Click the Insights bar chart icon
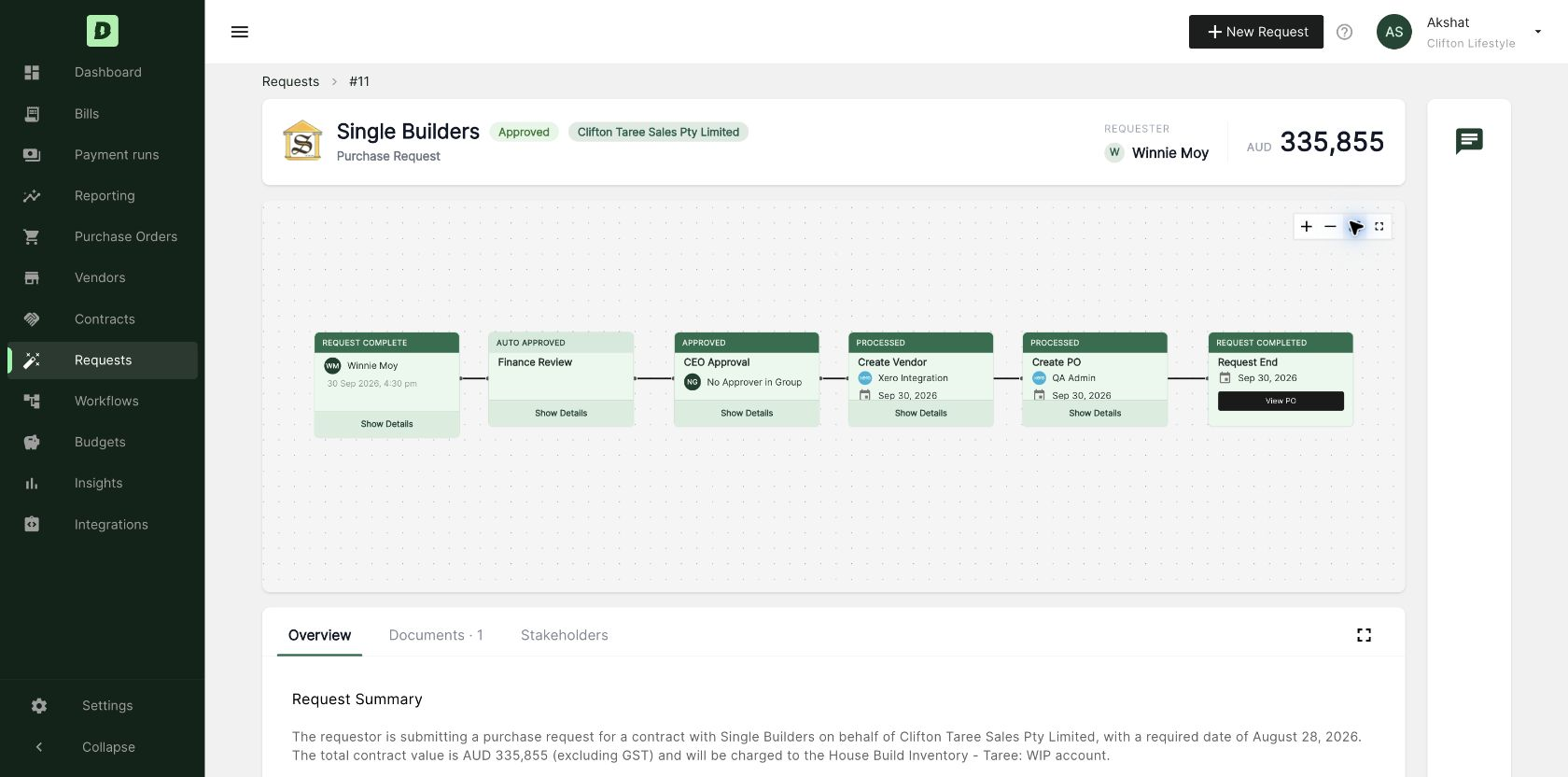 tap(32, 484)
